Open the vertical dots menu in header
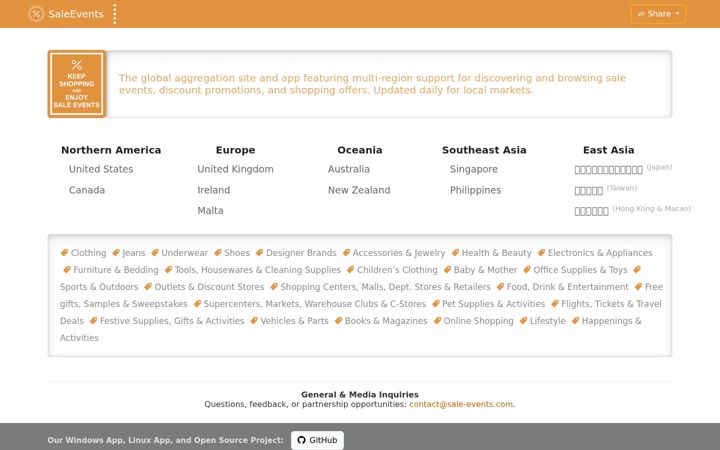 115,14
